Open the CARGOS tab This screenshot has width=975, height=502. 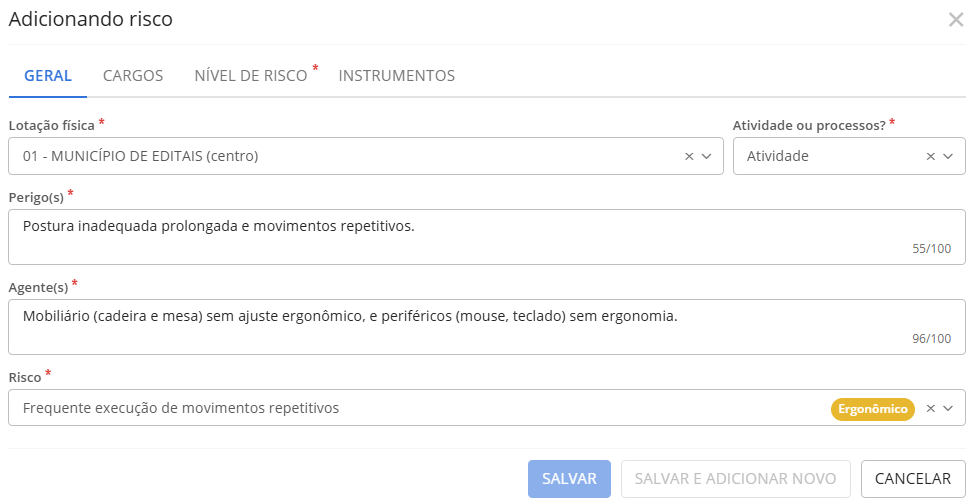click(133, 76)
